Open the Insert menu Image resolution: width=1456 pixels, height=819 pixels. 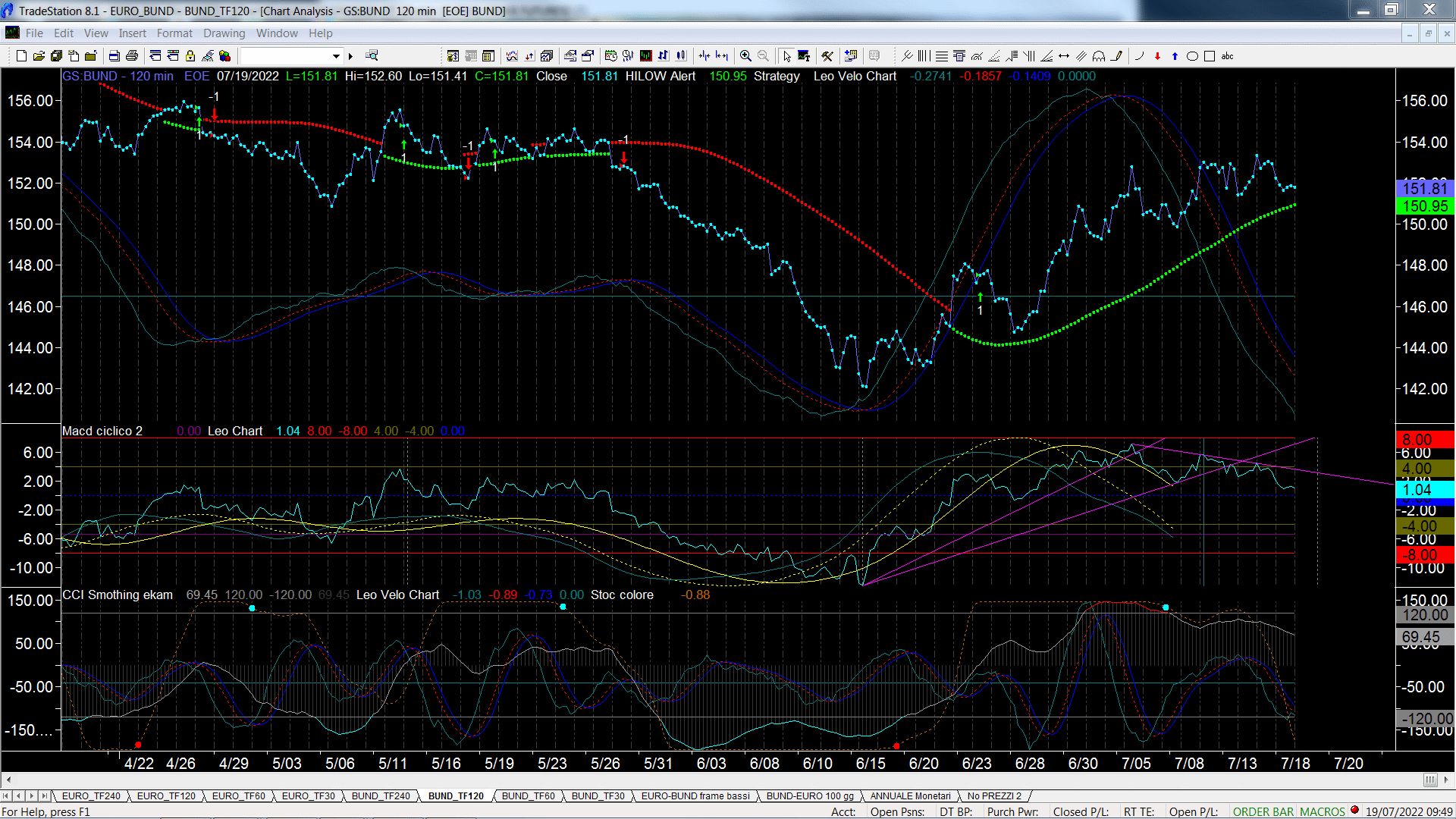[132, 33]
